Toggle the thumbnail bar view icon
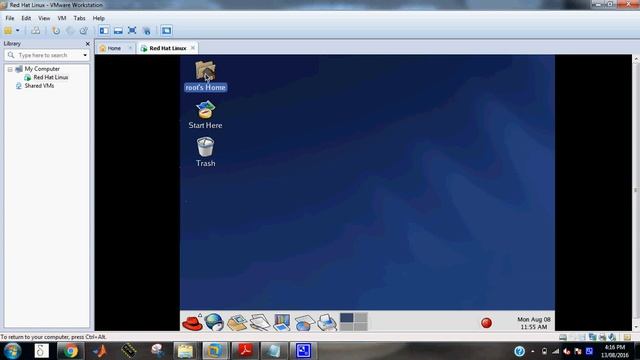 [118, 31]
